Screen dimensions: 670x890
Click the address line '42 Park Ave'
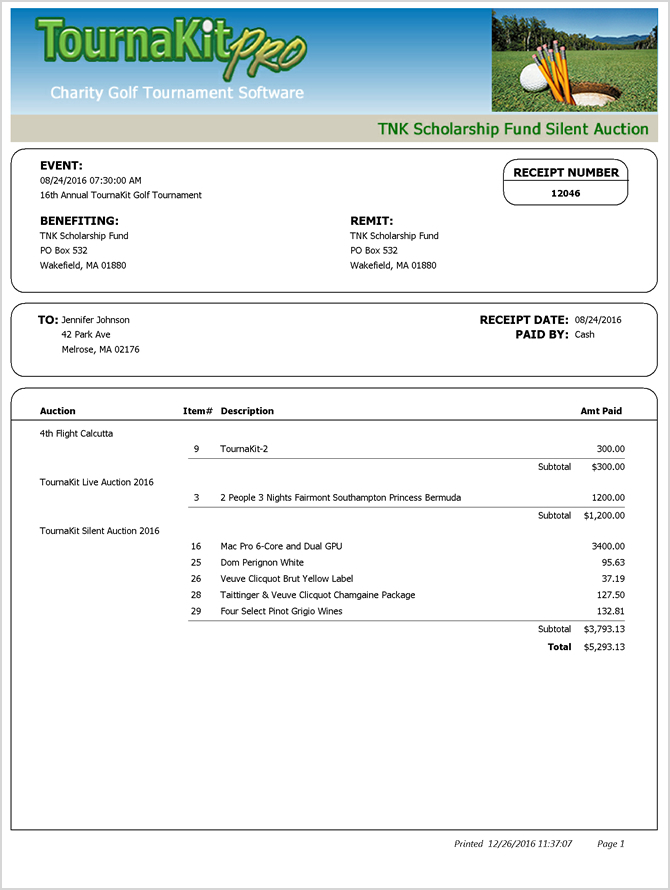point(86,334)
